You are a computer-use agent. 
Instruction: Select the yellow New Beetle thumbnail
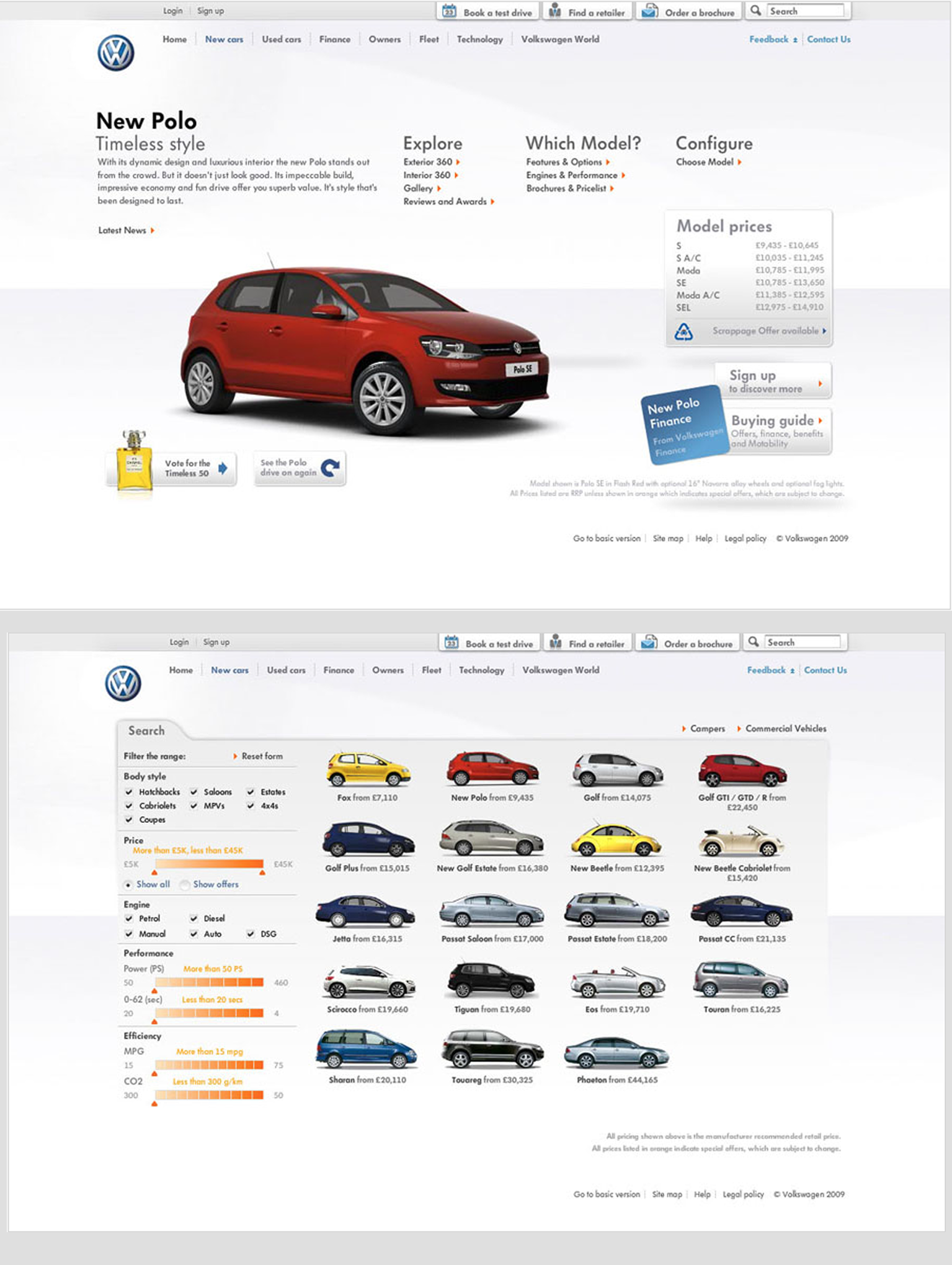point(616,839)
